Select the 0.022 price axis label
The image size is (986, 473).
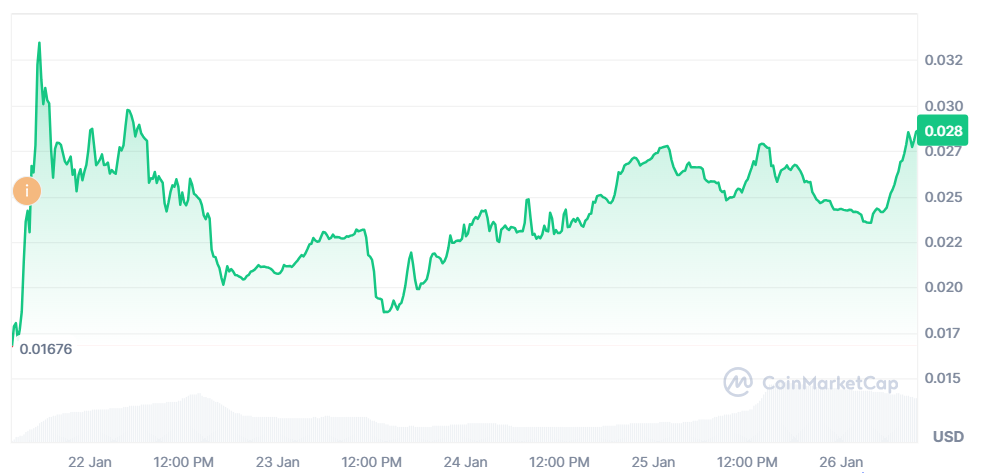pyautogui.click(x=943, y=242)
